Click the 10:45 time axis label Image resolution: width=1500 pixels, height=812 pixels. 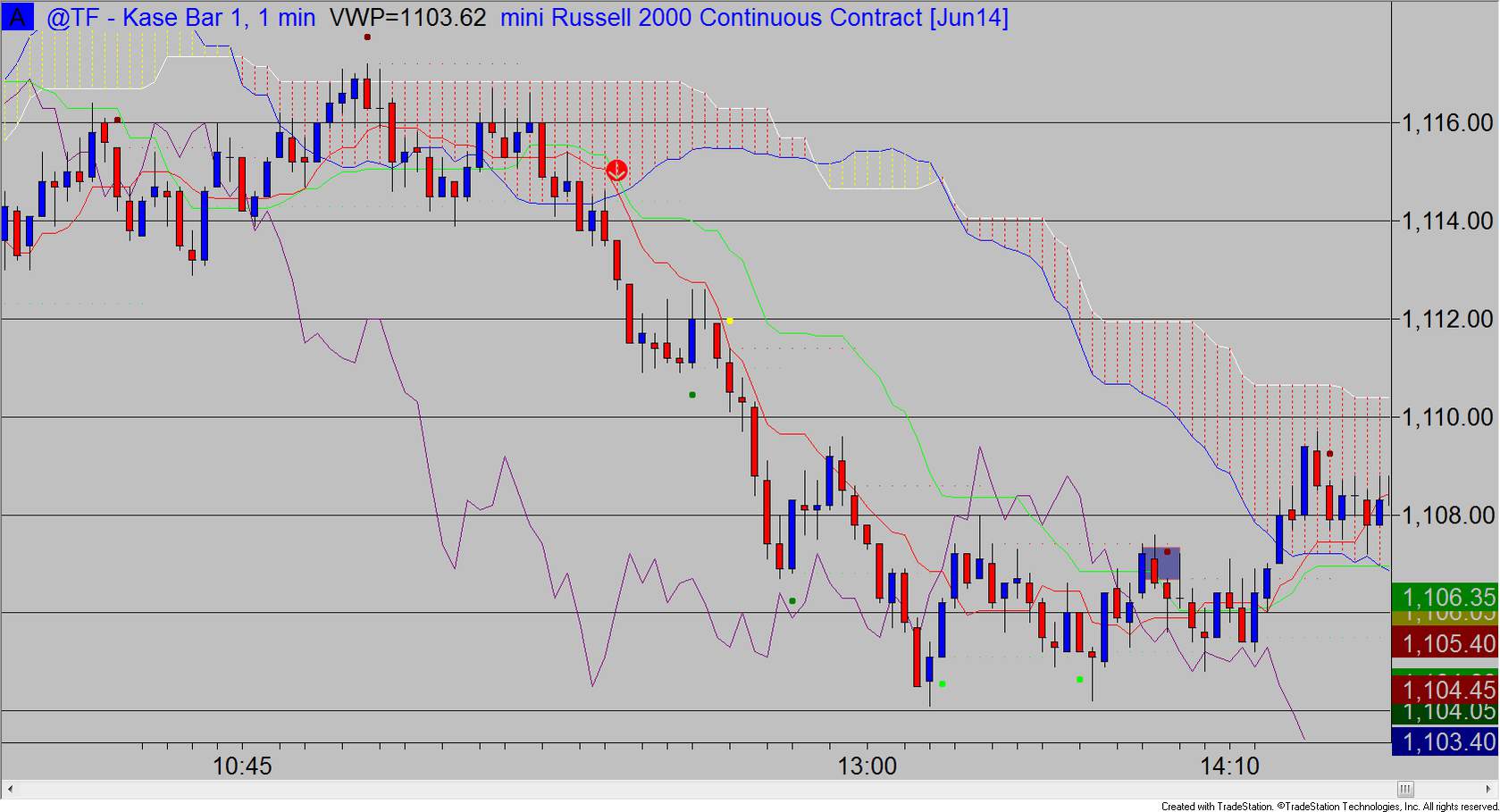point(242,766)
